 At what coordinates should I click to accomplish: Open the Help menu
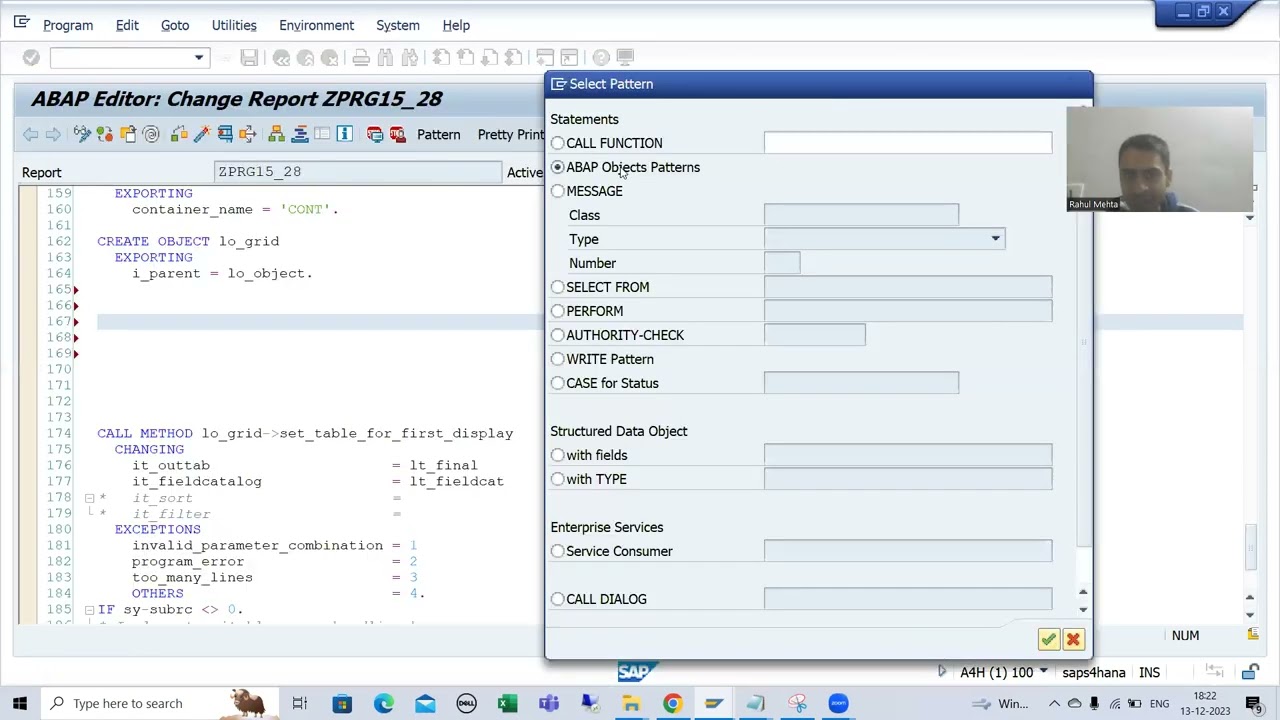coord(456,25)
